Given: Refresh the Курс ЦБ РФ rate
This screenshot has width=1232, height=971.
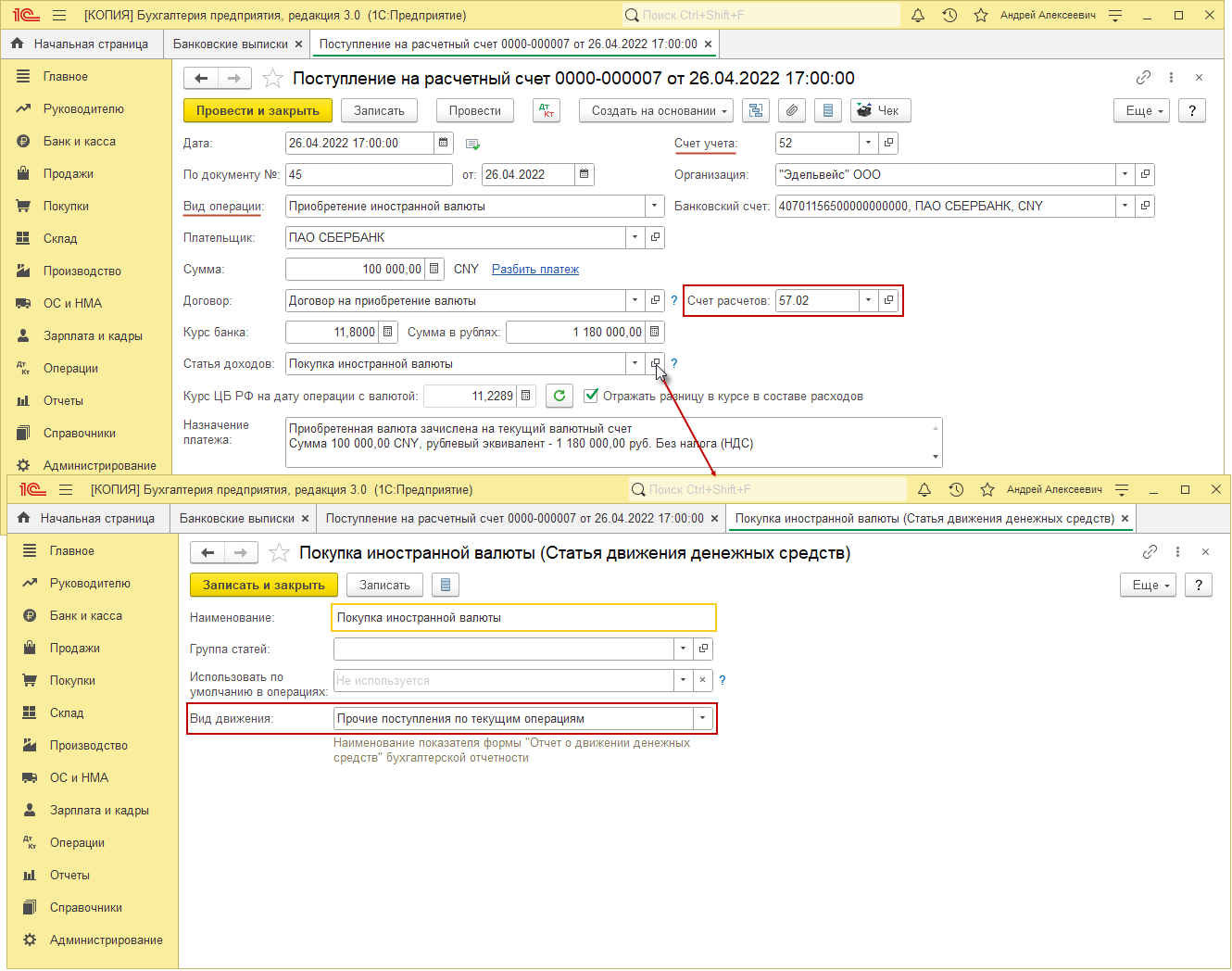Looking at the screenshot, I should [559, 396].
